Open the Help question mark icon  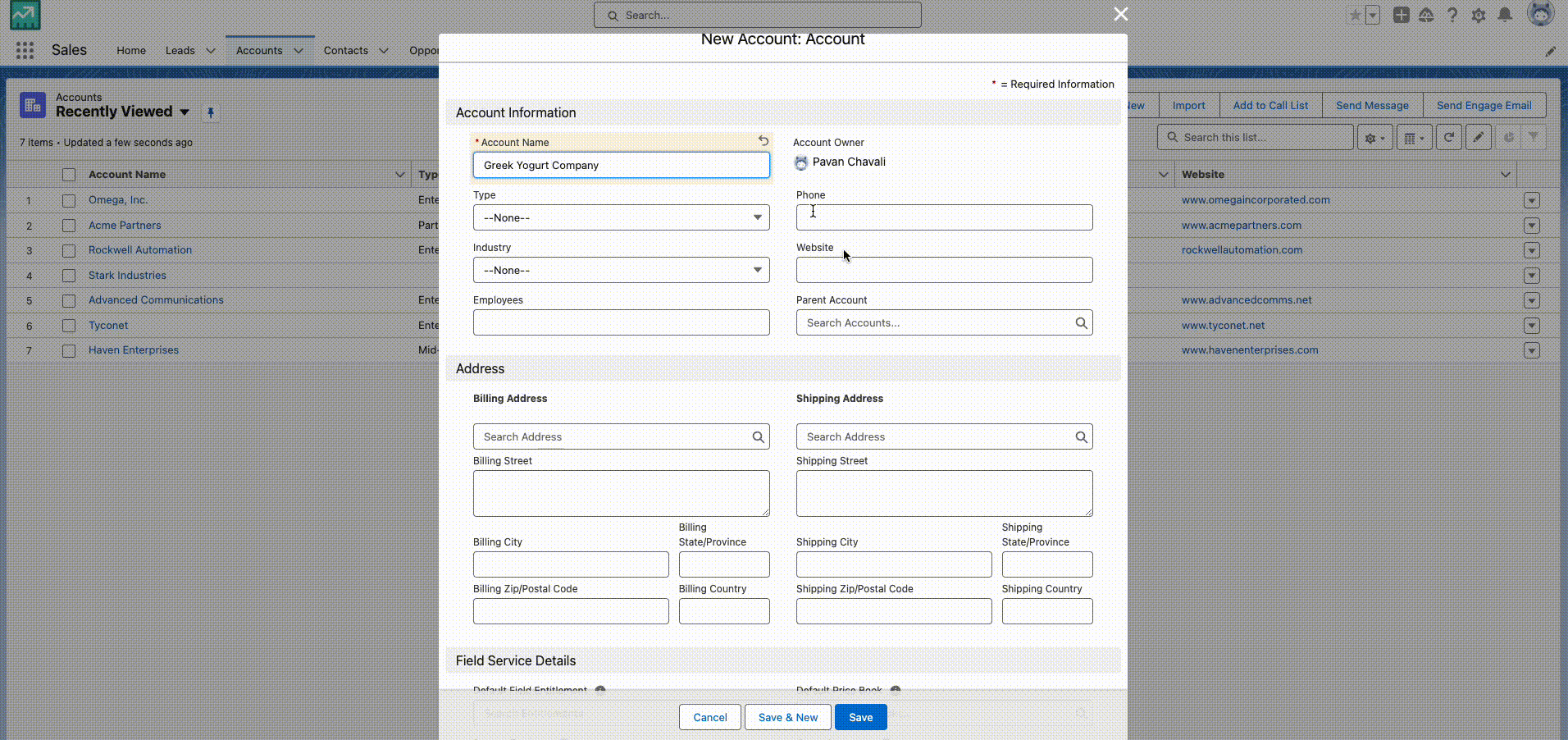pos(1452,15)
